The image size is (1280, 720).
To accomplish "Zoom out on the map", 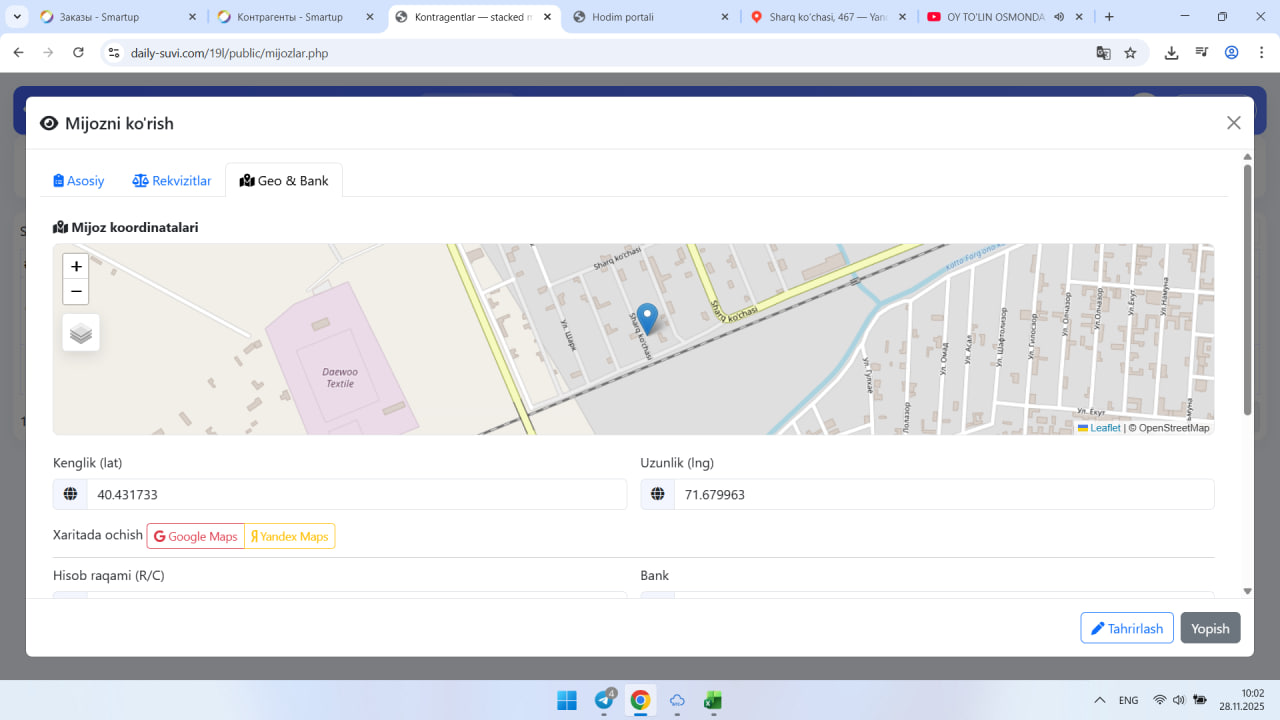I will 76,292.
